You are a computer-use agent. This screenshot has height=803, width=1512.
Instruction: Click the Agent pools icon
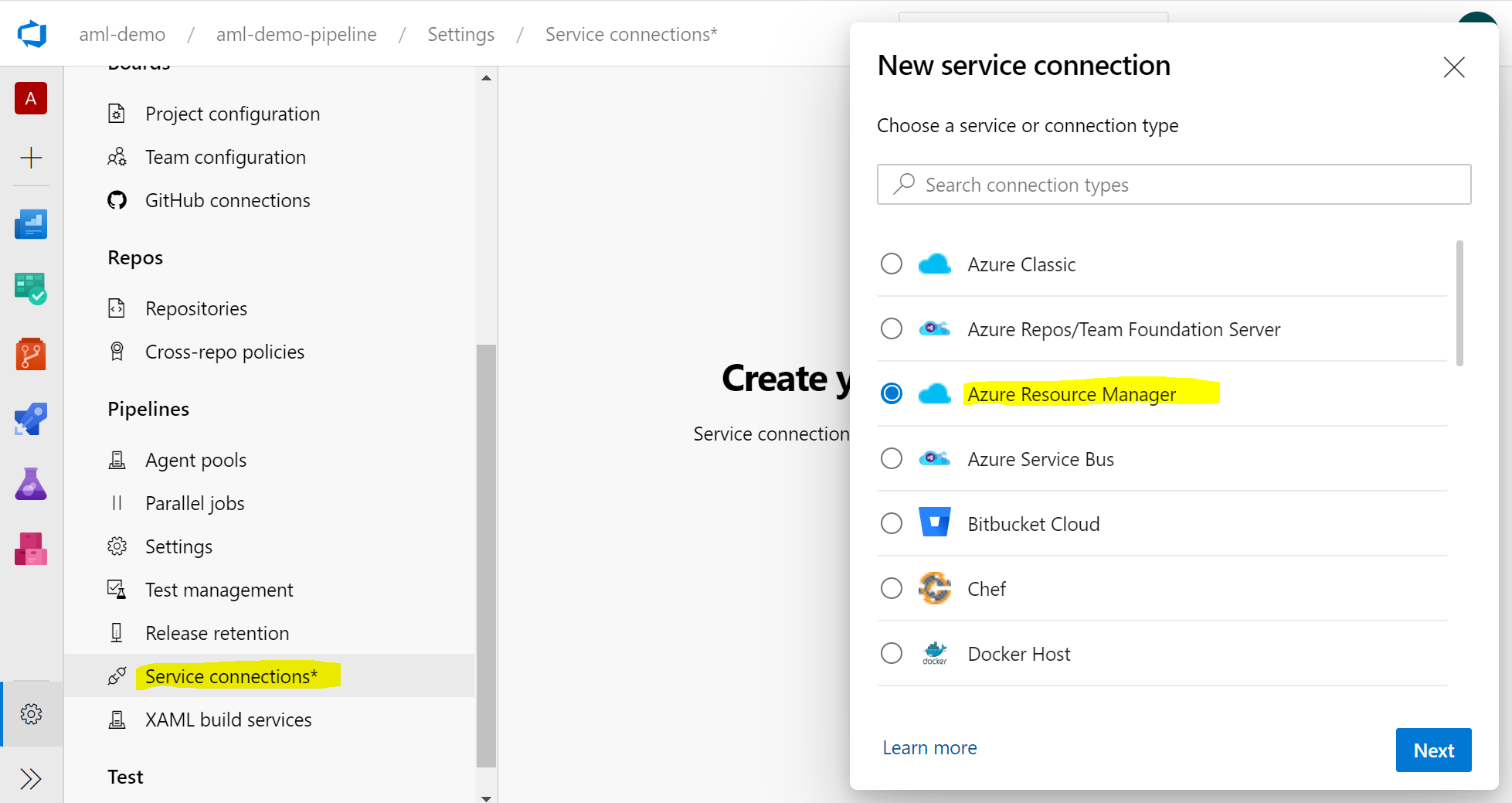117,460
